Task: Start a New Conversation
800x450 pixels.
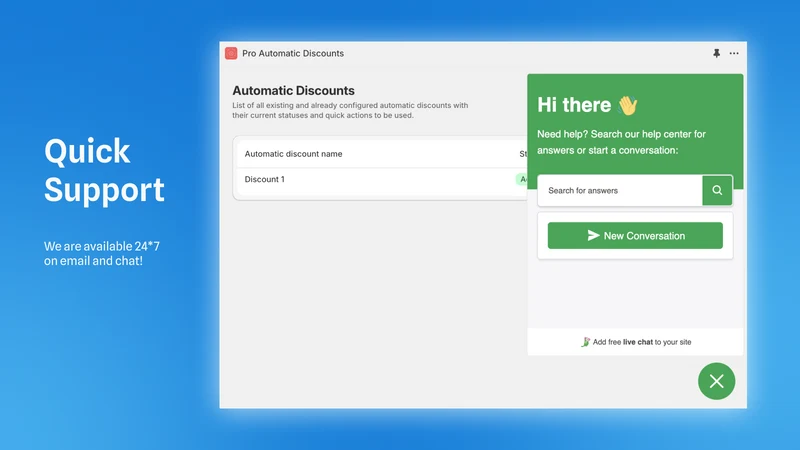Action: tap(635, 236)
